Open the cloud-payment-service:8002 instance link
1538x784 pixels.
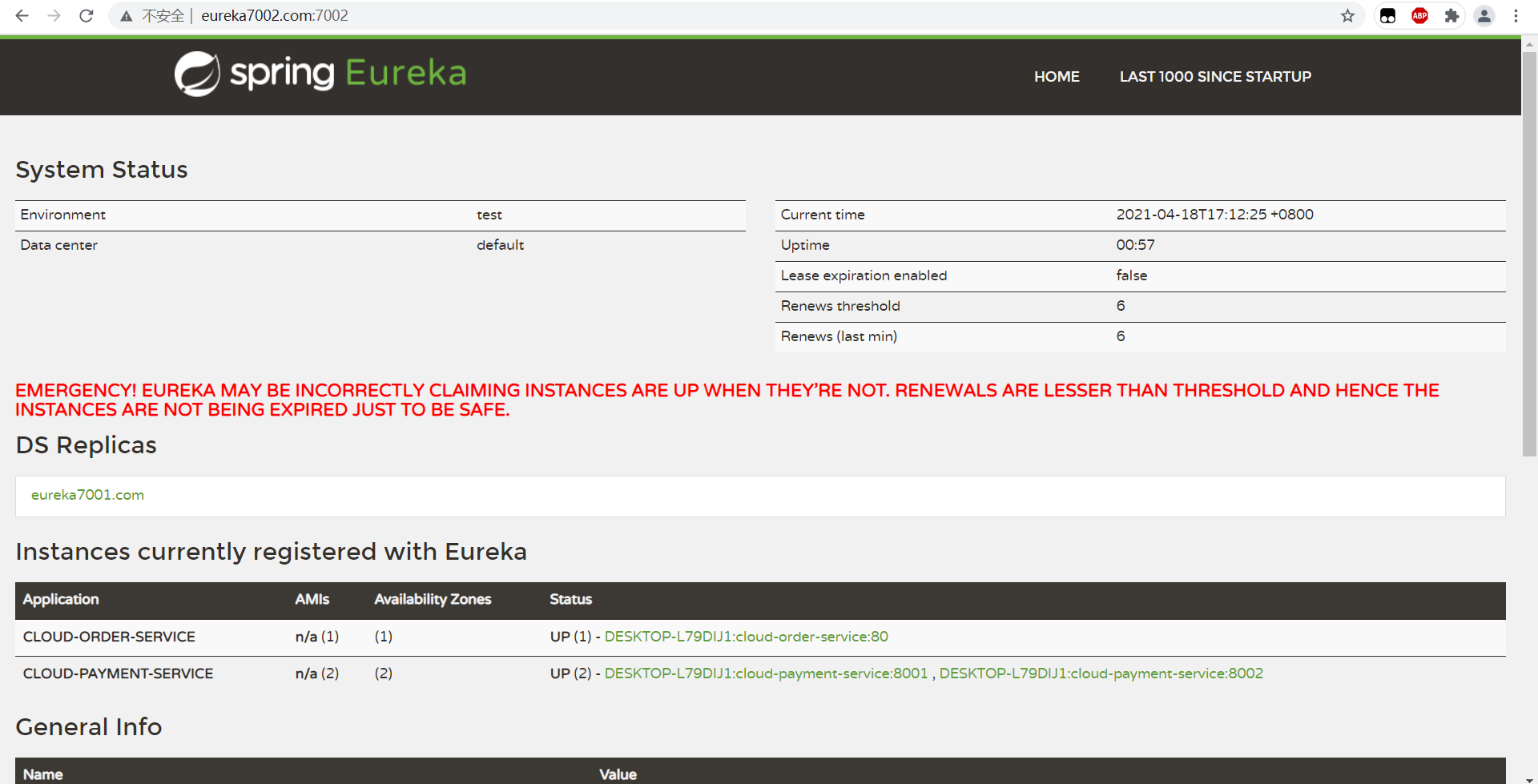click(x=1101, y=673)
